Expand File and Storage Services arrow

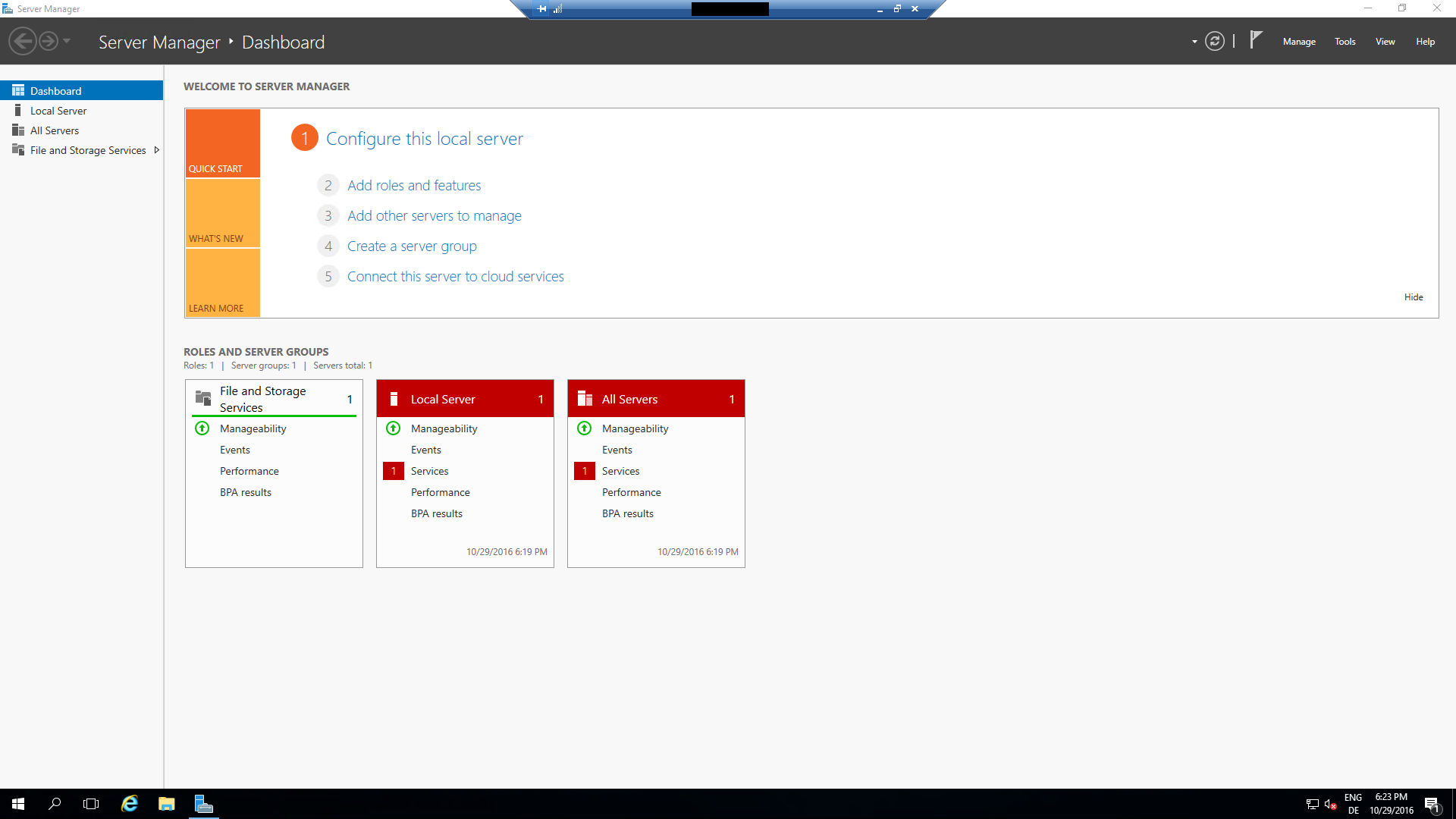point(156,150)
